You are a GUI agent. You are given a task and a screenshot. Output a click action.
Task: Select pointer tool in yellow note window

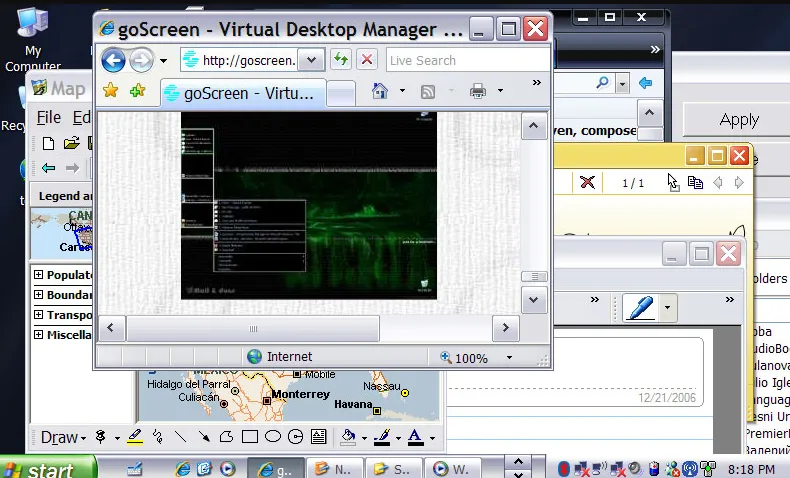(x=673, y=182)
